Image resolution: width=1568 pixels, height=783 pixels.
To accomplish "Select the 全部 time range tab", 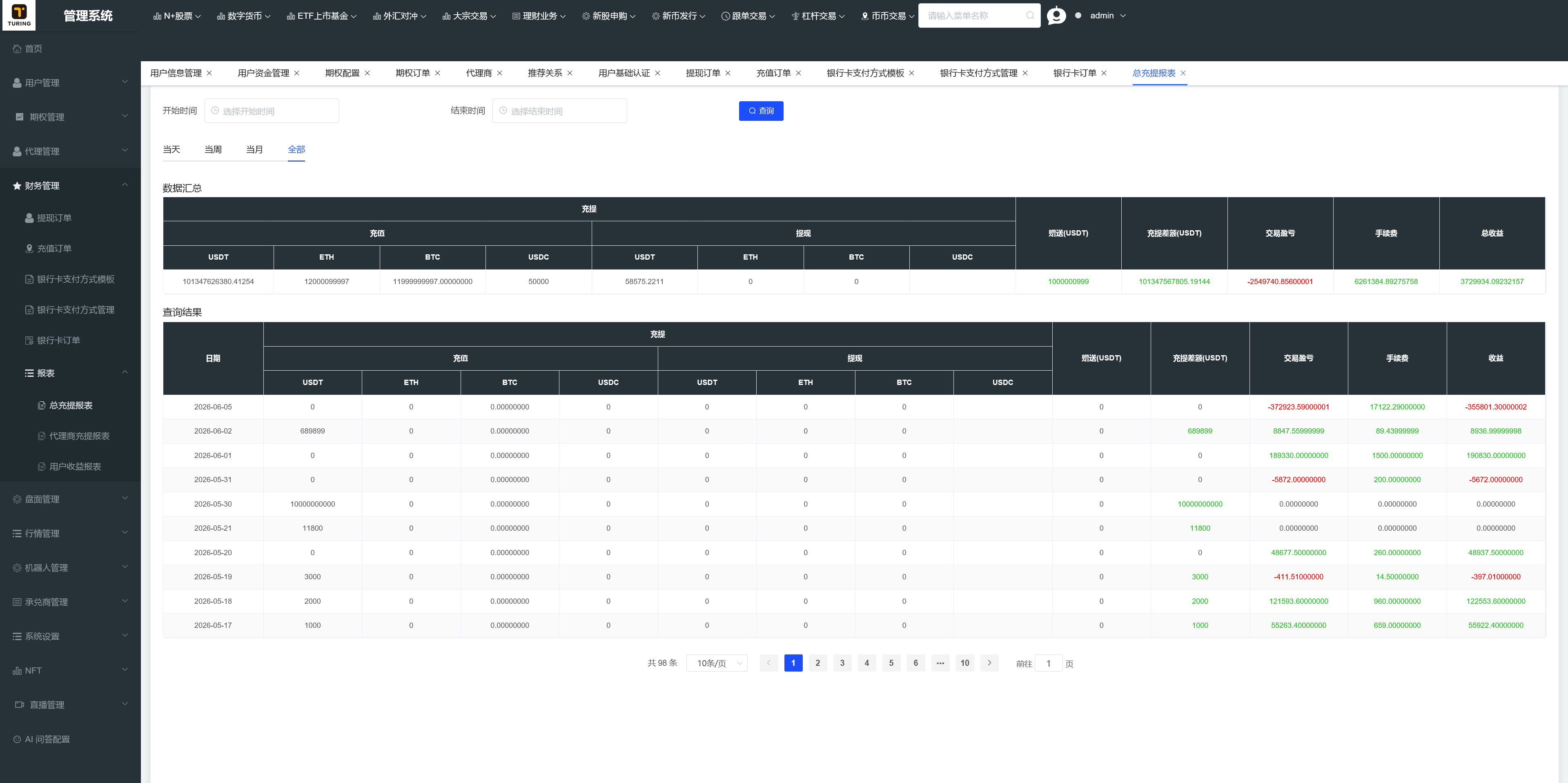I will click(296, 150).
